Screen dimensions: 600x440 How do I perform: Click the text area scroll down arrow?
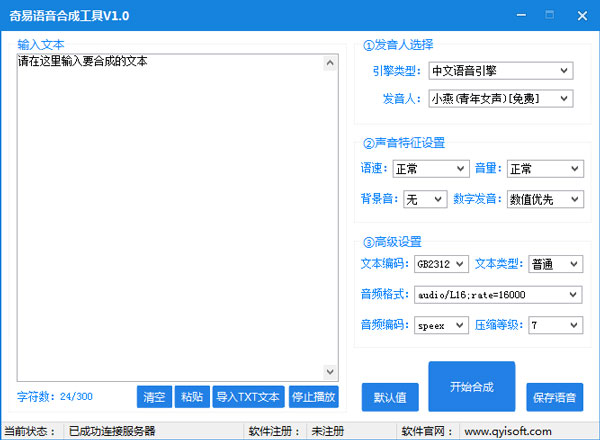[x=330, y=372]
